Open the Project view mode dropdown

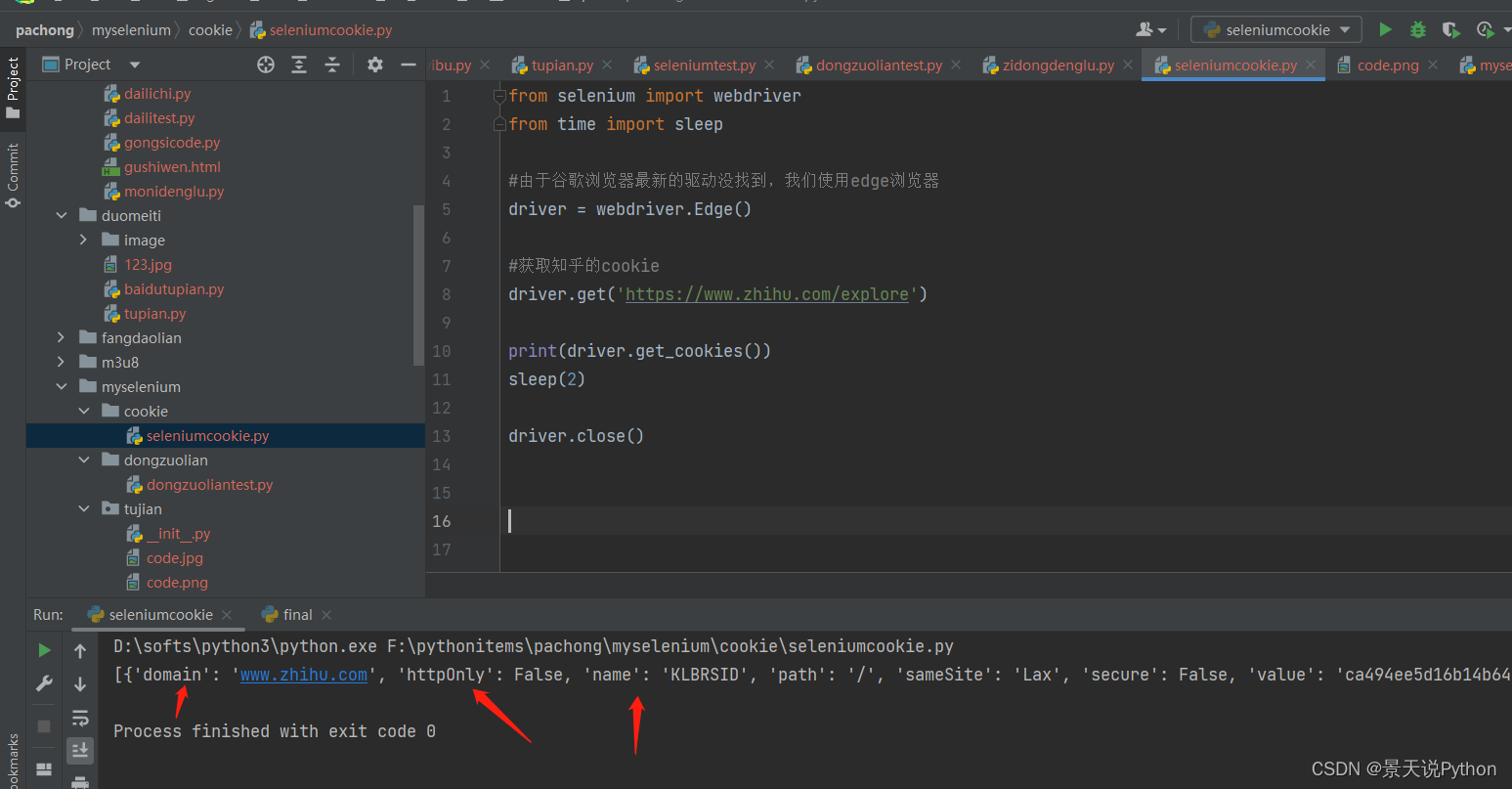pos(135,65)
